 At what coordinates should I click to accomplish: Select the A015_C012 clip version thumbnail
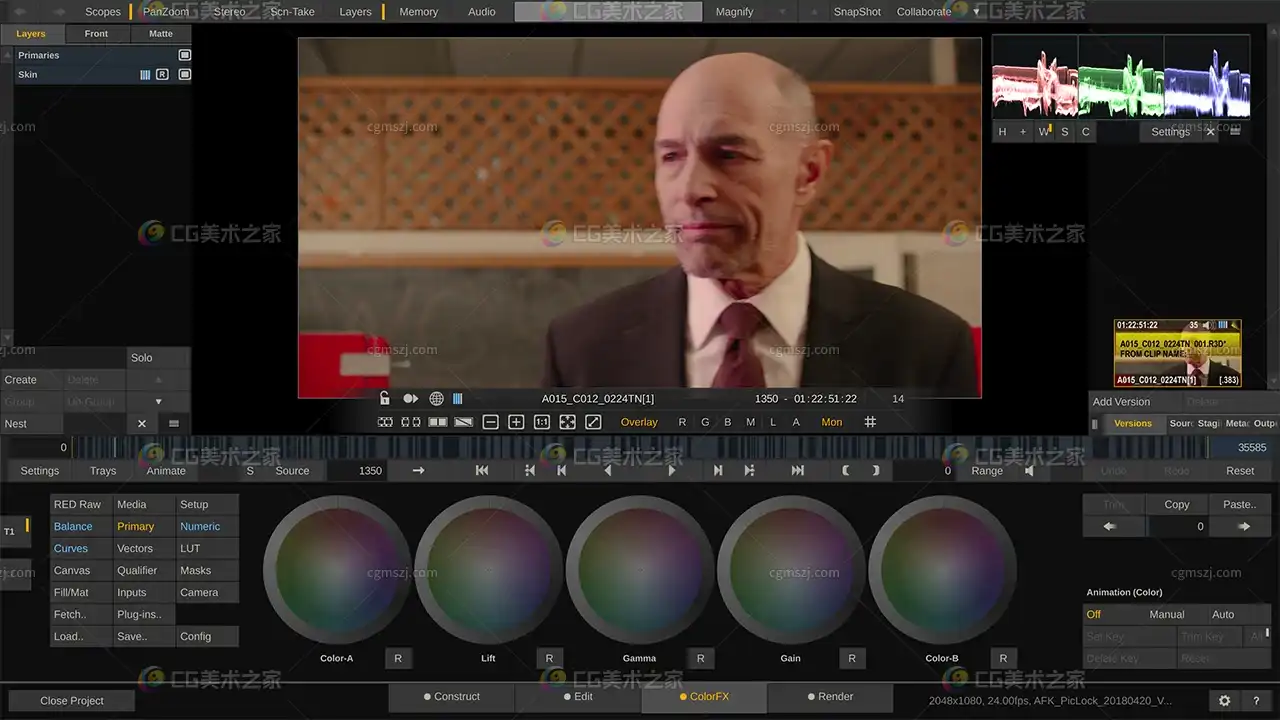[1177, 353]
